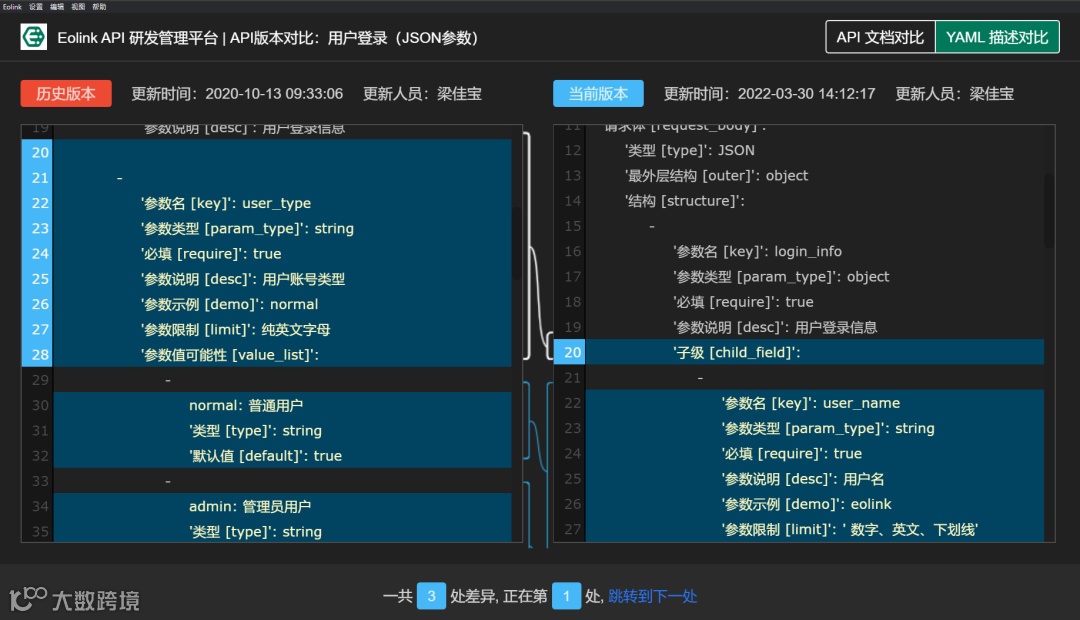Open the 编辑 menu
This screenshot has height=620, width=1080.
[x=57, y=6]
